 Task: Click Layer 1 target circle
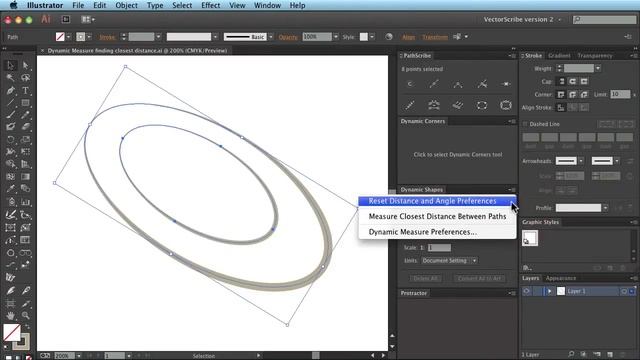pyautogui.click(x=624, y=291)
